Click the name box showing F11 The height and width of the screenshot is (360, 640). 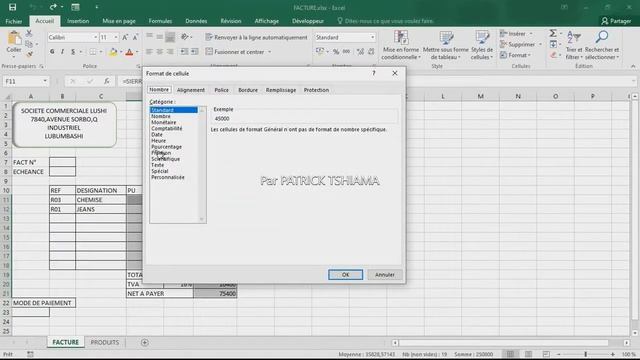click(25, 81)
